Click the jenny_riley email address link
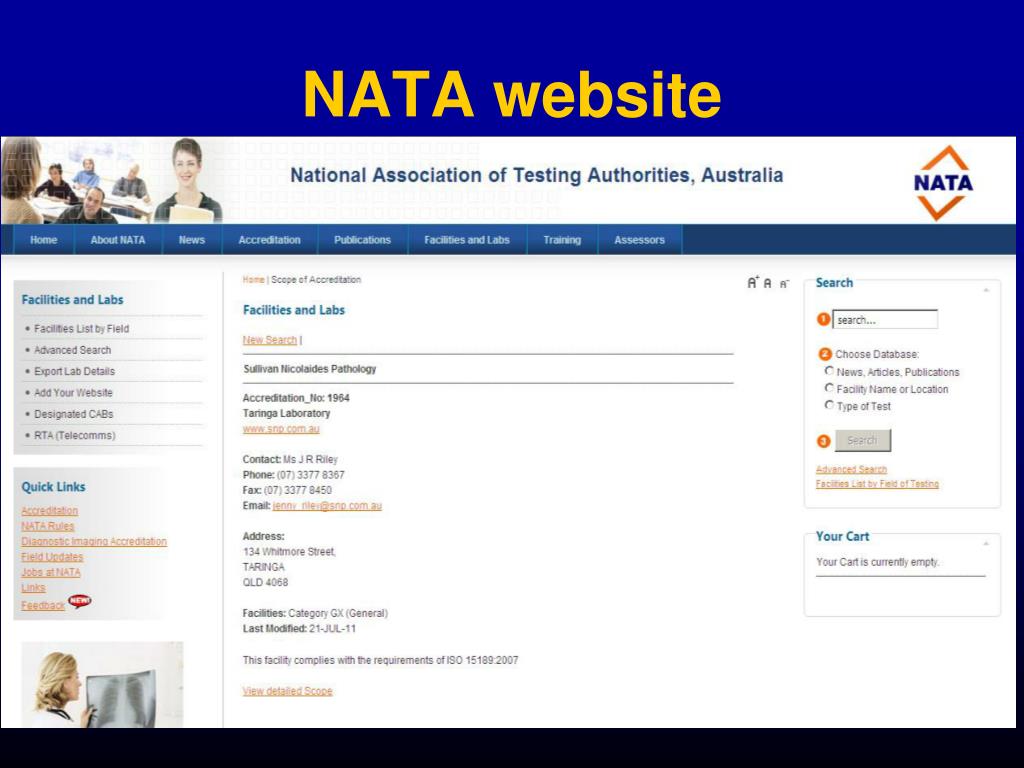This screenshot has height=768, width=1024. click(x=327, y=505)
